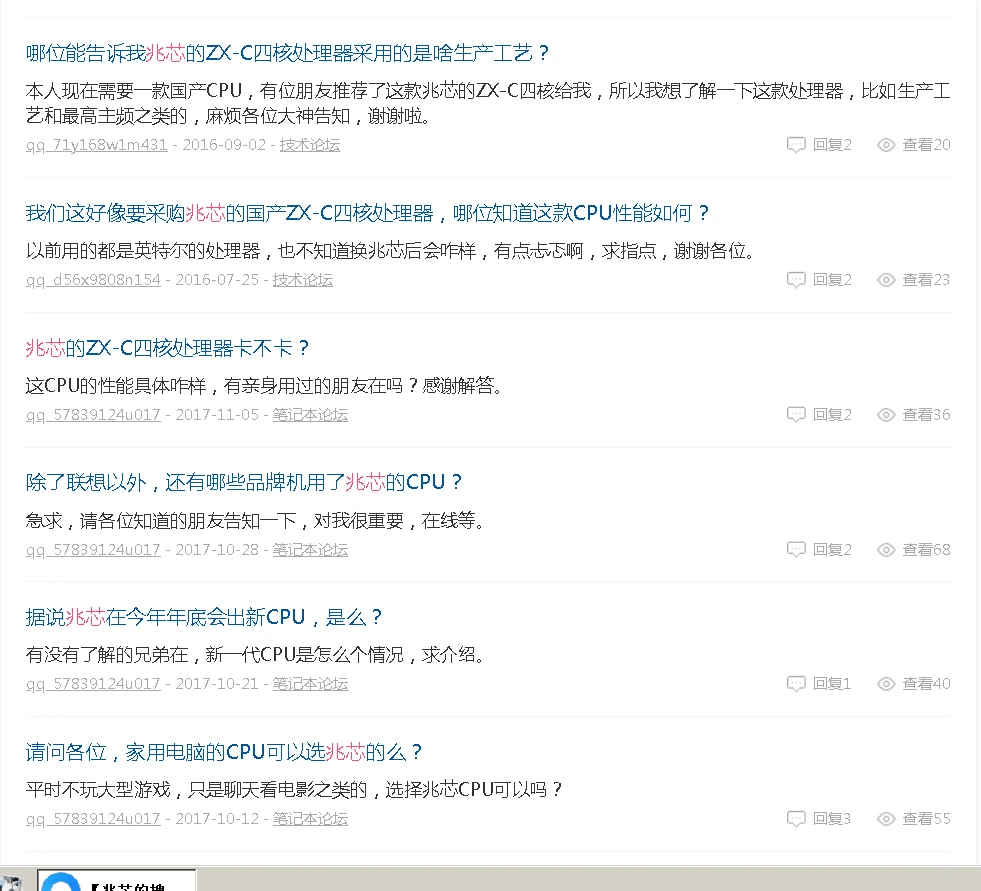
Task: Click 回复3 on the 2017-10-12 post
Action: [831, 819]
